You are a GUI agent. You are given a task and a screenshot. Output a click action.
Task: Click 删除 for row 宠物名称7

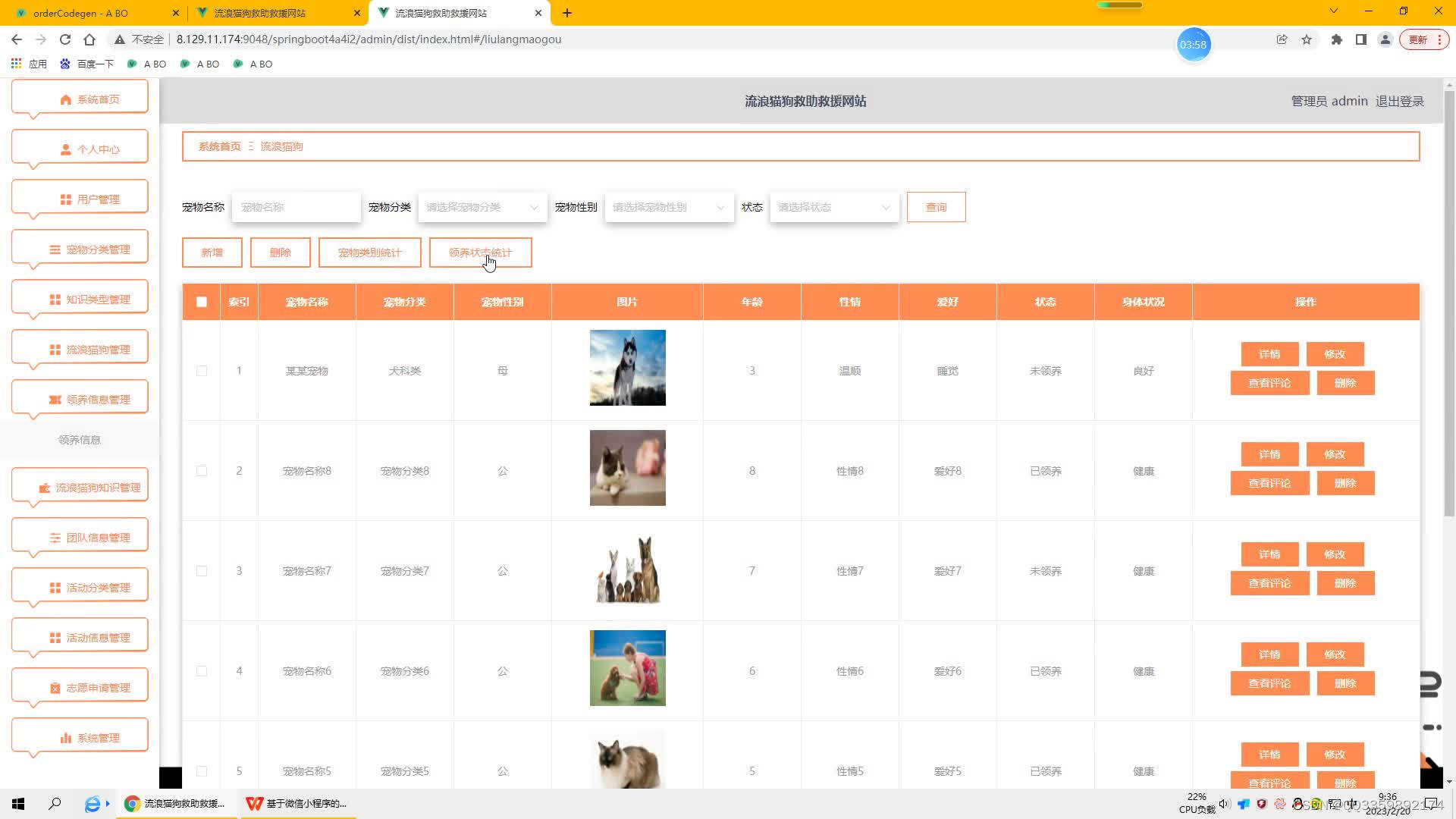click(1345, 583)
